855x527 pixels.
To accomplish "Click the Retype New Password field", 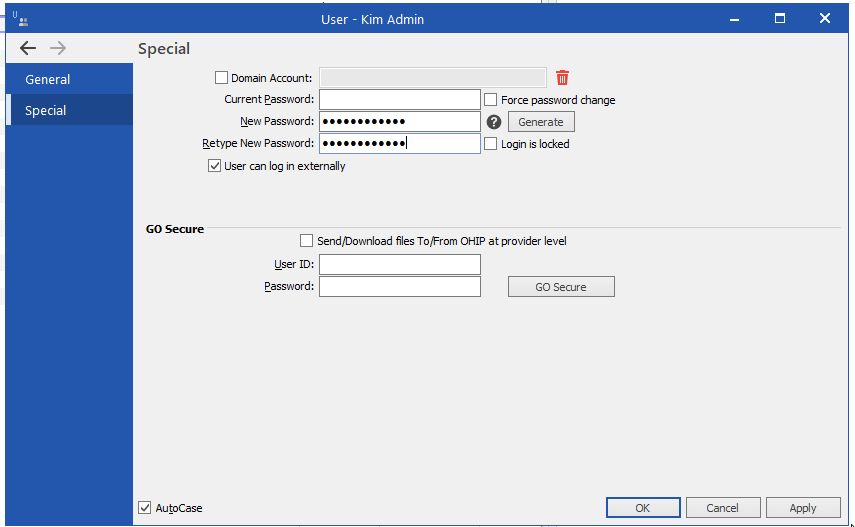I will pos(400,143).
